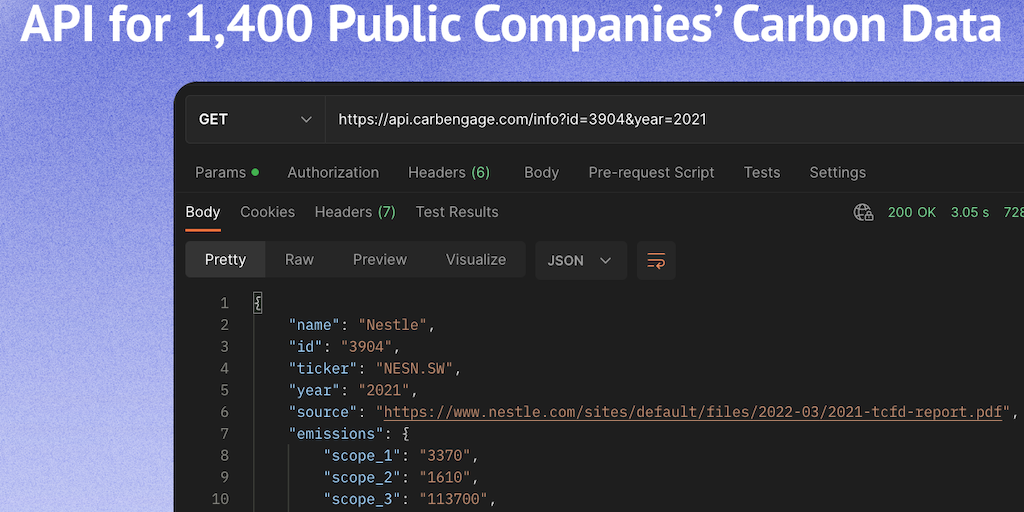The height and width of the screenshot is (512, 1024).
Task: Show the response Cookies tab
Action: [267, 212]
